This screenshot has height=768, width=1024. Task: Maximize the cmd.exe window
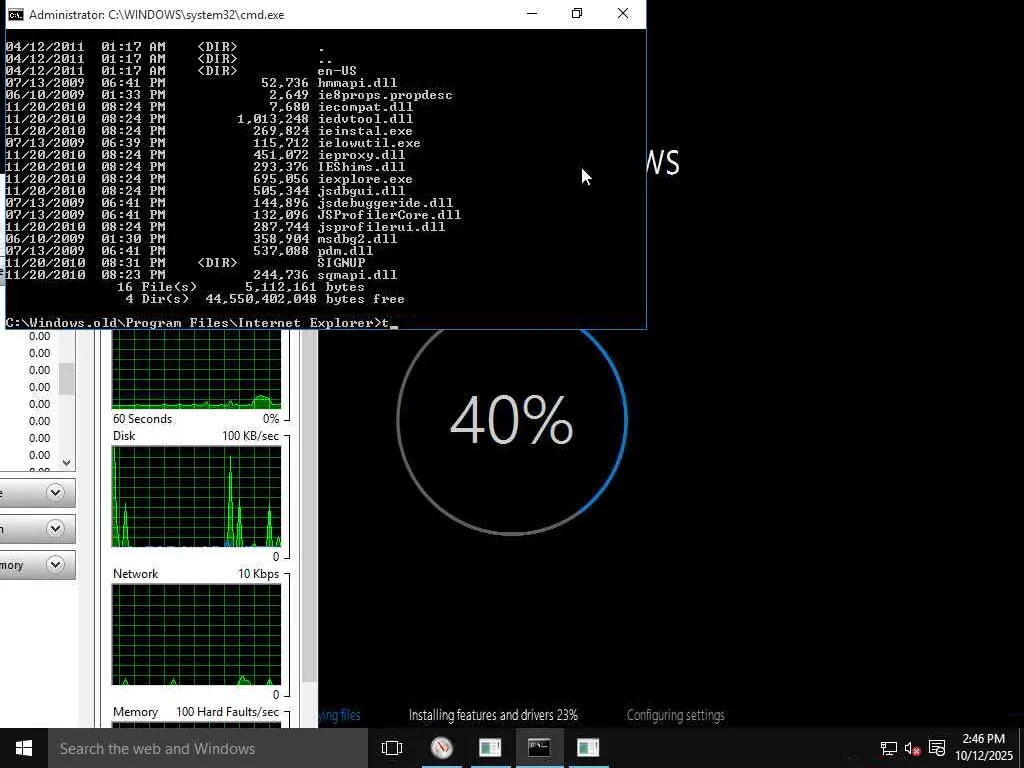tap(577, 14)
